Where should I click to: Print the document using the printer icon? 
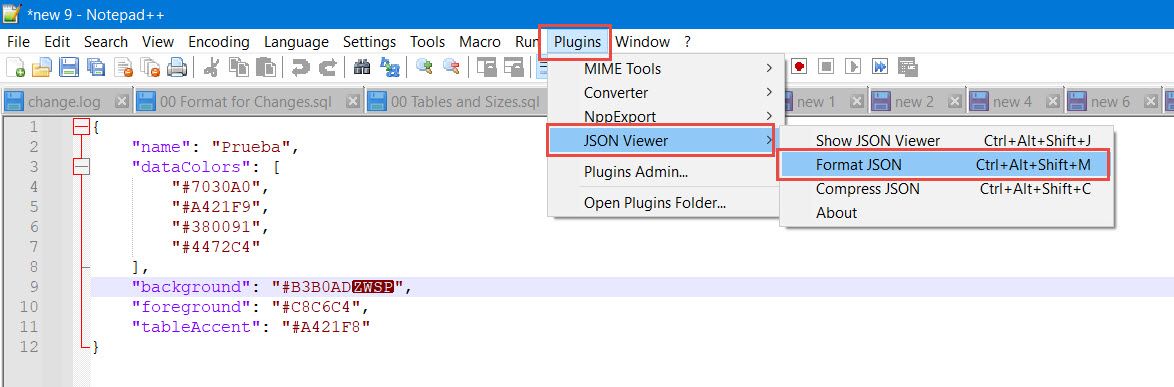pos(177,67)
